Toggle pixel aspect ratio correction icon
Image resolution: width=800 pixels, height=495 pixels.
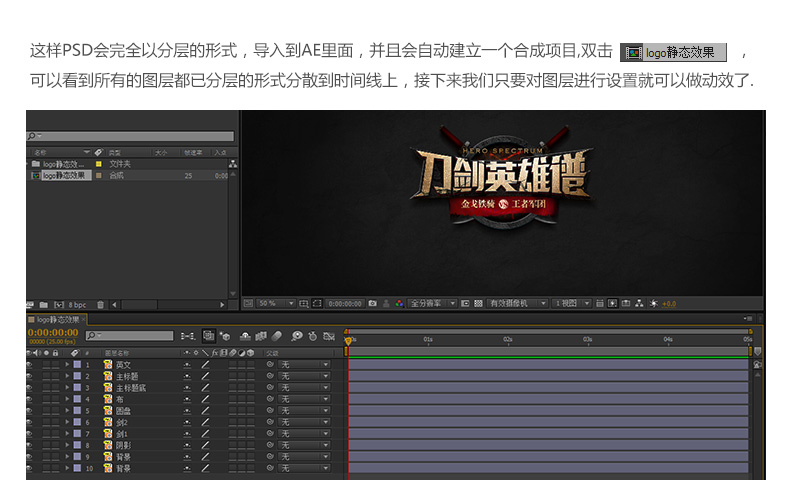pyautogui.click(x=599, y=303)
